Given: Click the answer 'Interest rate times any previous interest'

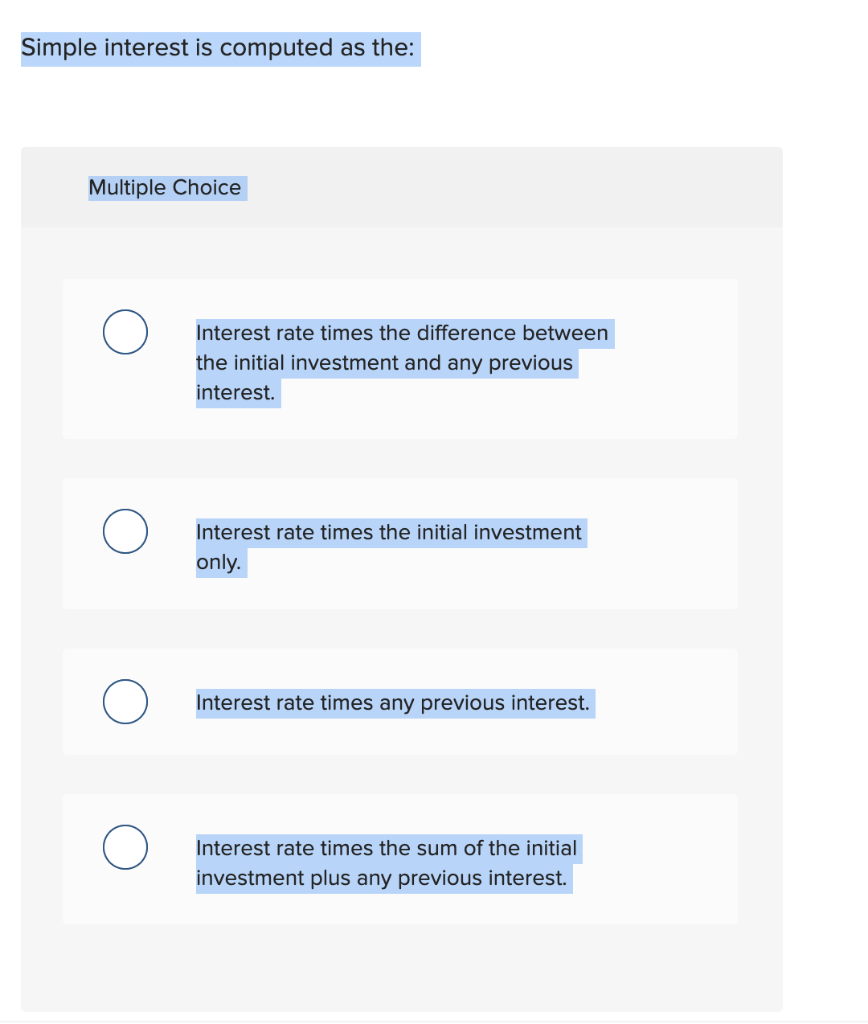Looking at the screenshot, I should pyautogui.click(x=394, y=702).
